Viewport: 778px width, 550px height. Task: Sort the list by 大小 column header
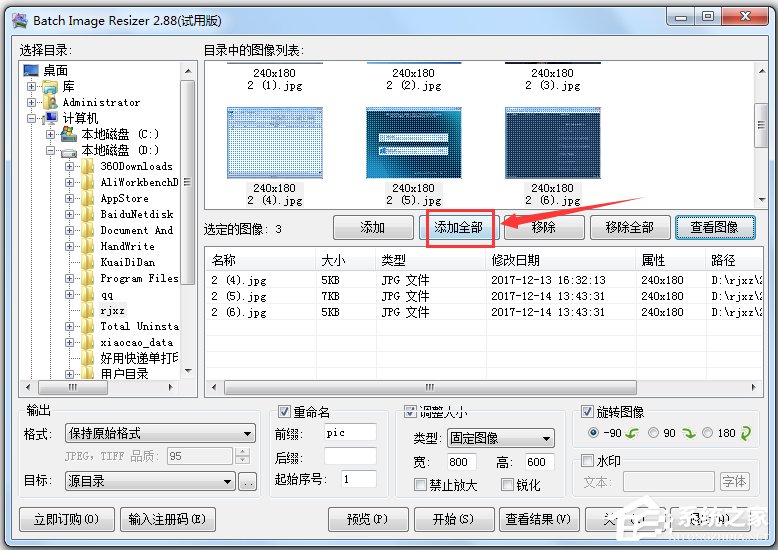[346, 260]
